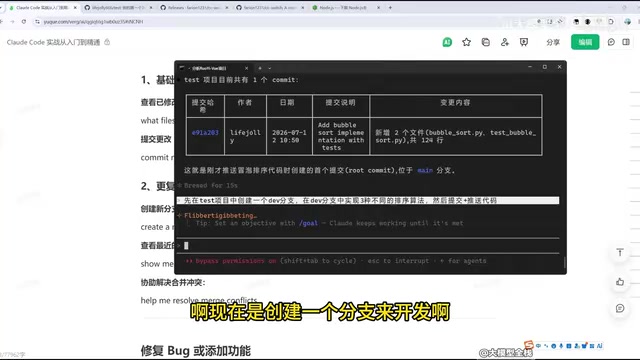This screenshot has height=360, width=640.
Task: Click the 分享 share button
Action: [x=553, y=42]
